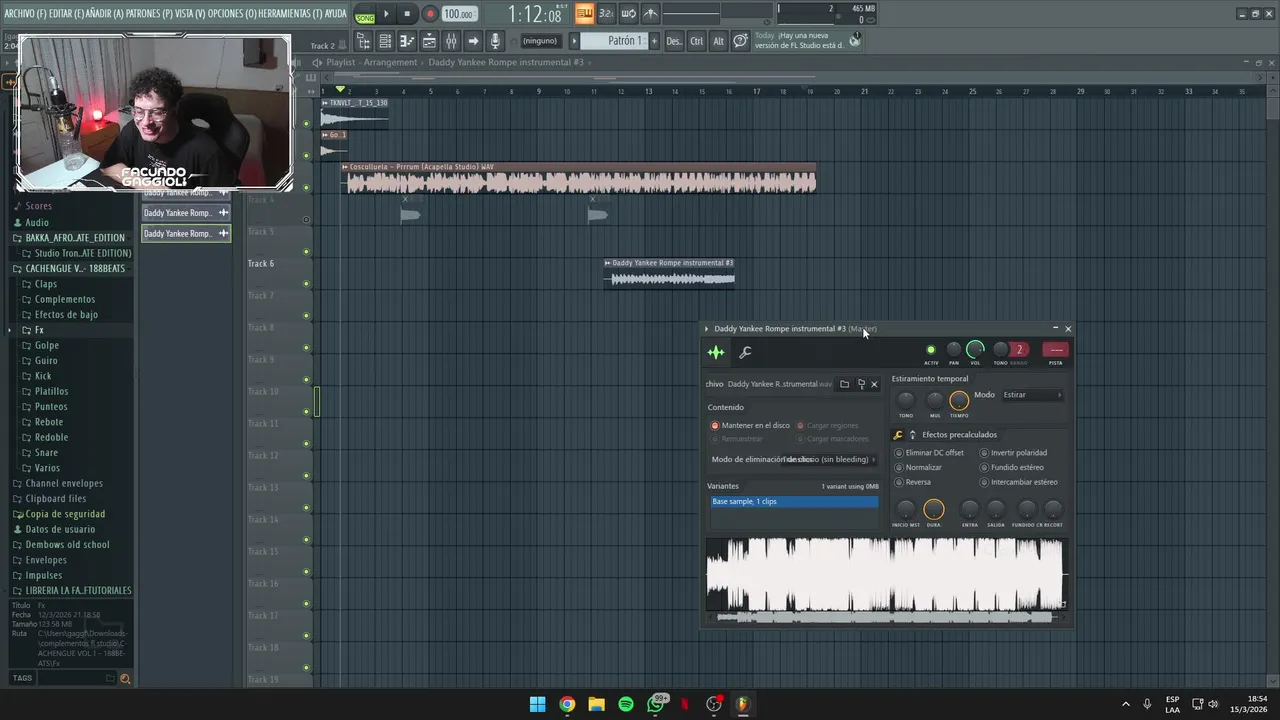Image resolution: width=1280 pixels, height=720 pixels.
Task: Open the Modo Estirar dropdown
Action: [x=1032, y=395]
